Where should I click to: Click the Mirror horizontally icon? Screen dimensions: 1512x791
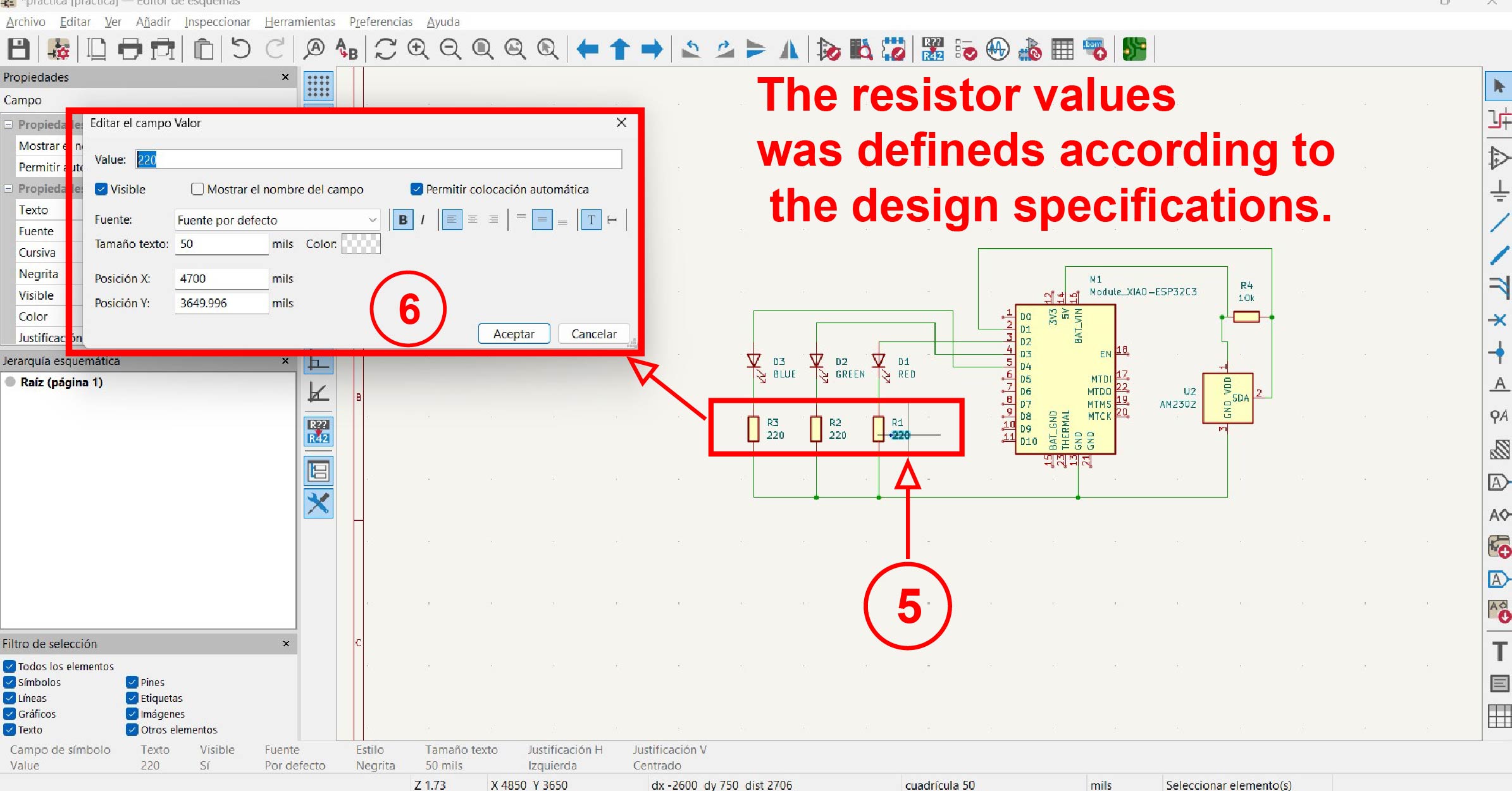tap(789, 49)
